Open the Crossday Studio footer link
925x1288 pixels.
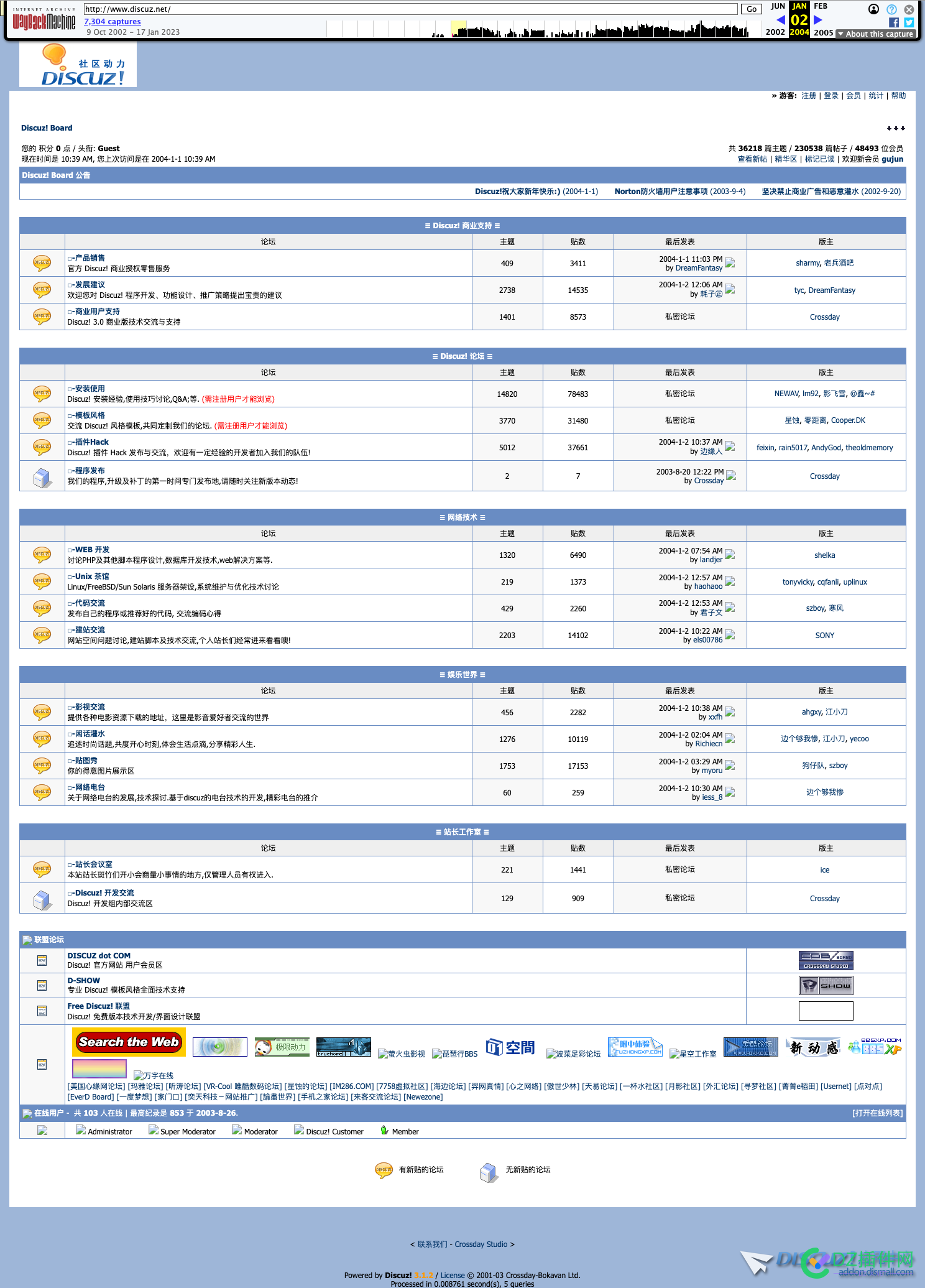tap(481, 1244)
